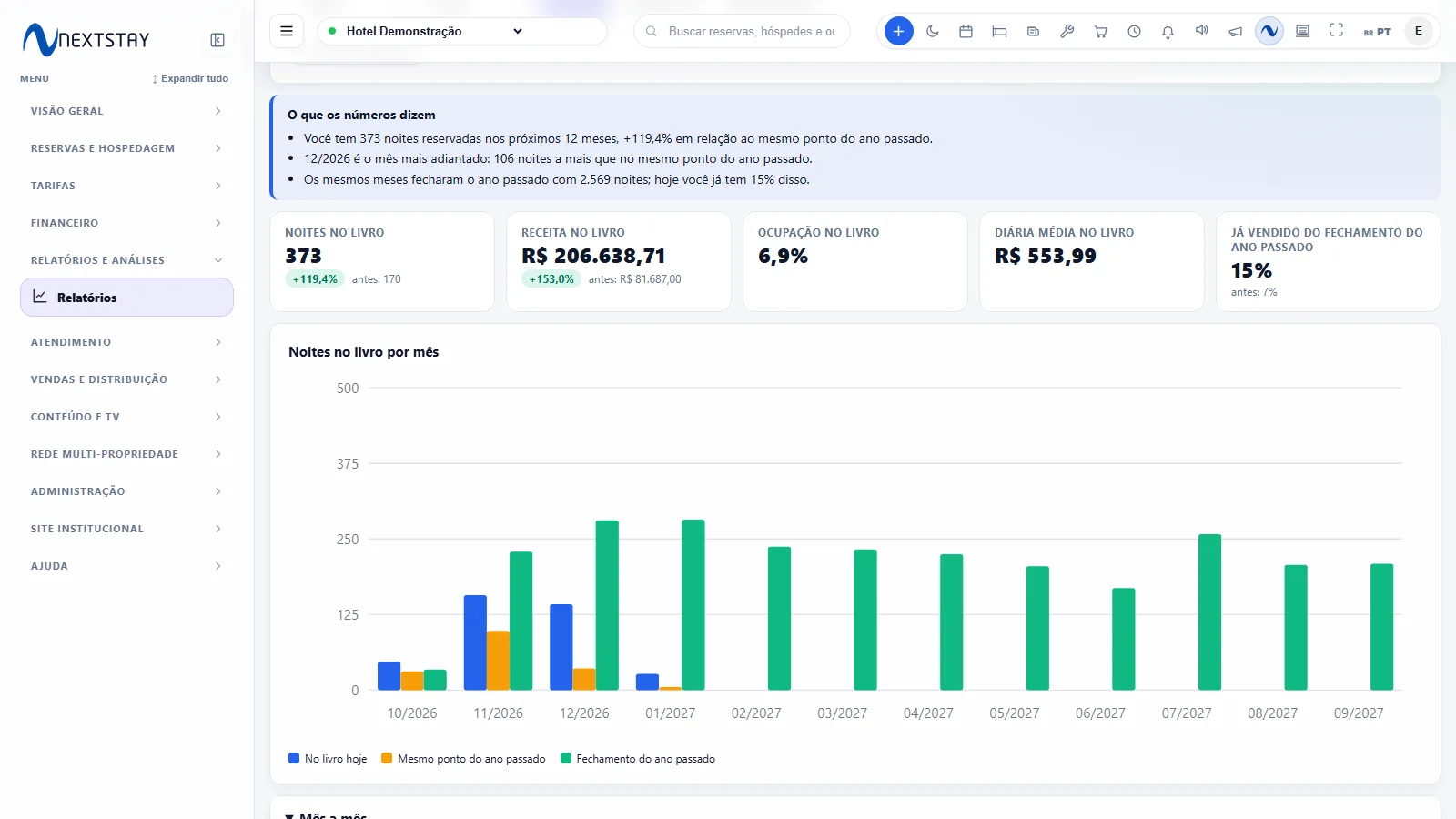Expand the Visão Geral menu section
This screenshot has height=819, width=1456.
[x=126, y=111]
